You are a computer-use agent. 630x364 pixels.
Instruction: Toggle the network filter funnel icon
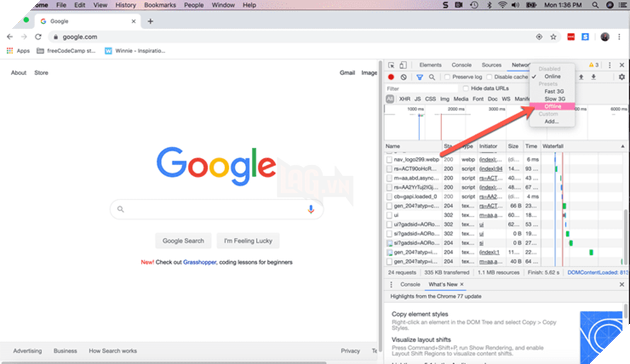(419, 77)
